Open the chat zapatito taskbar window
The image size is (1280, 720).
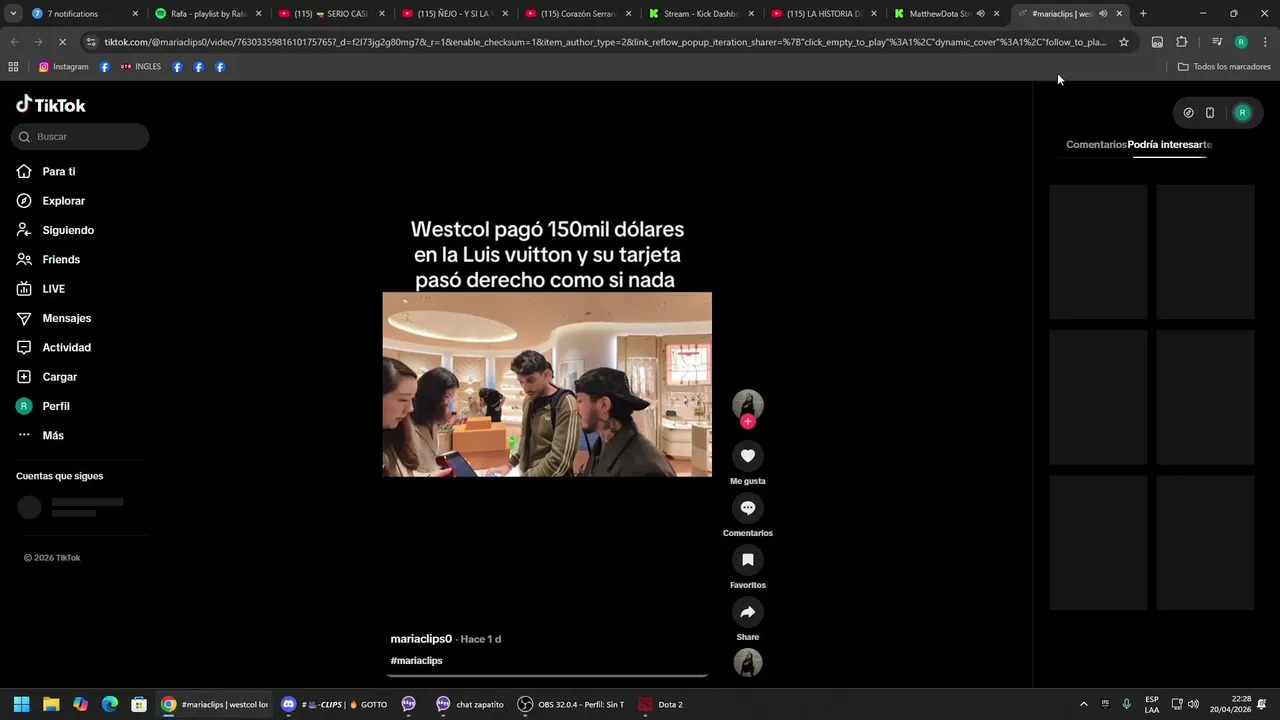click(469, 705)
